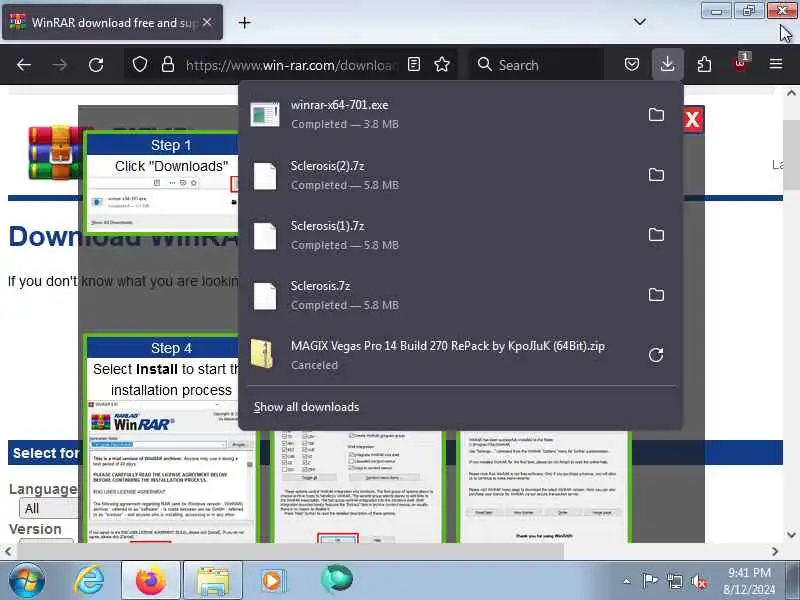The image size is (800, 600).
Task: Launch Internet Explorer from the taskbar
Action: tap(89, 581)
